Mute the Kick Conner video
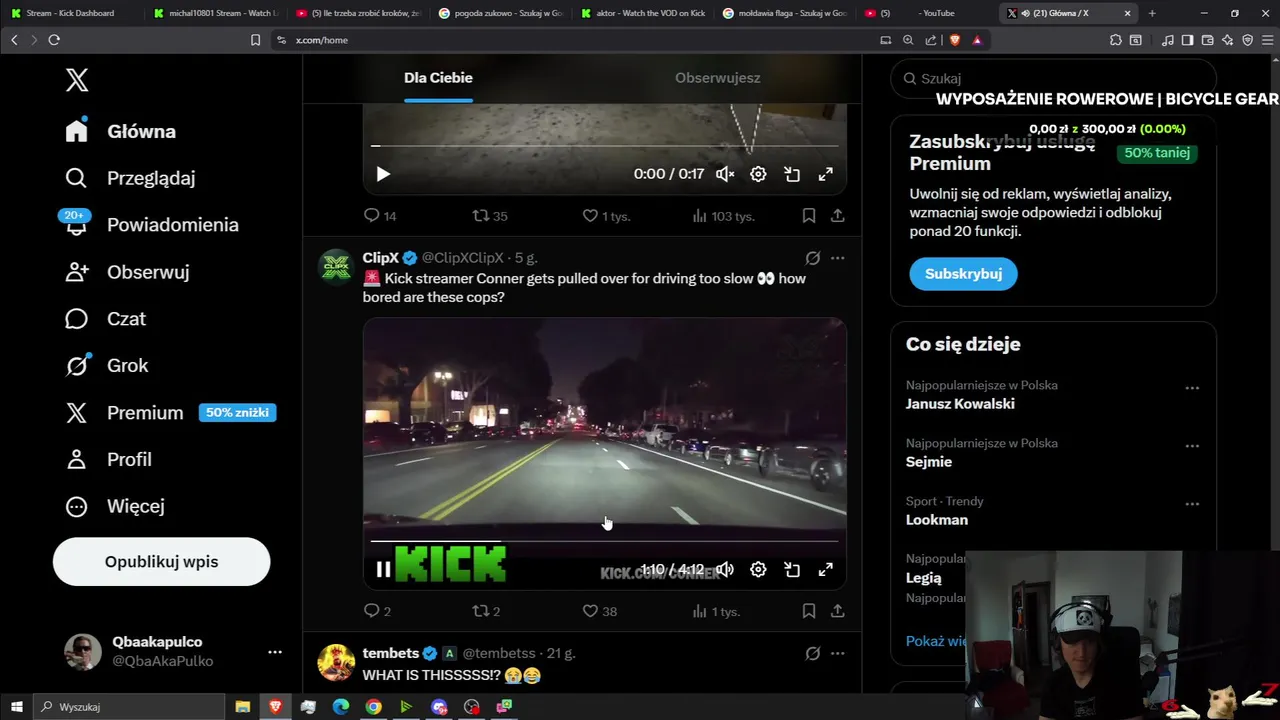 click(725, 570)
